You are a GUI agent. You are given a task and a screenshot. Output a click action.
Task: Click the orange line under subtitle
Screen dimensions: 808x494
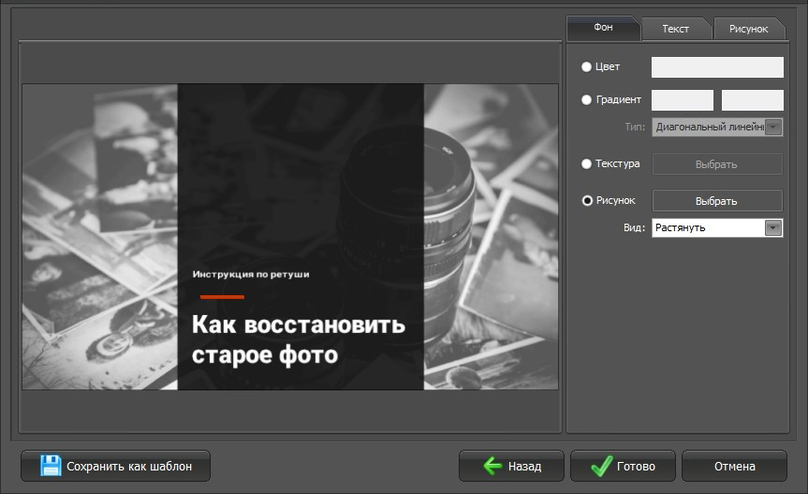(x=222, y=297)
